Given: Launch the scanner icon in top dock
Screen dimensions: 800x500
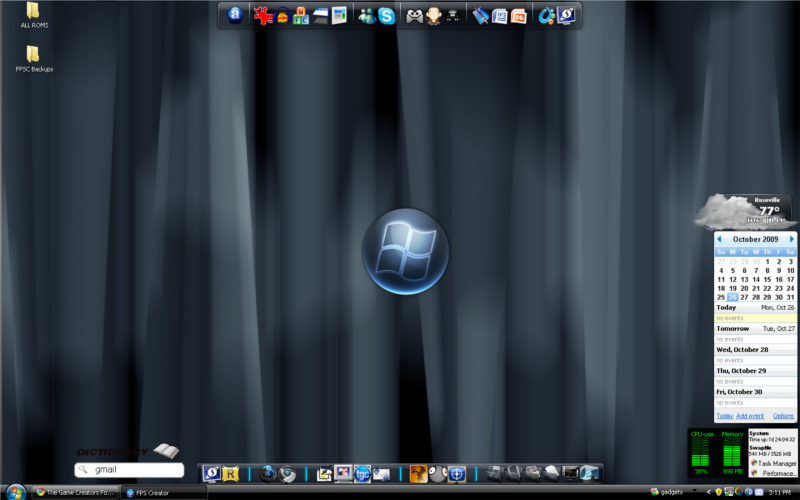Looking at the screenshot, I should click(320, 16).
